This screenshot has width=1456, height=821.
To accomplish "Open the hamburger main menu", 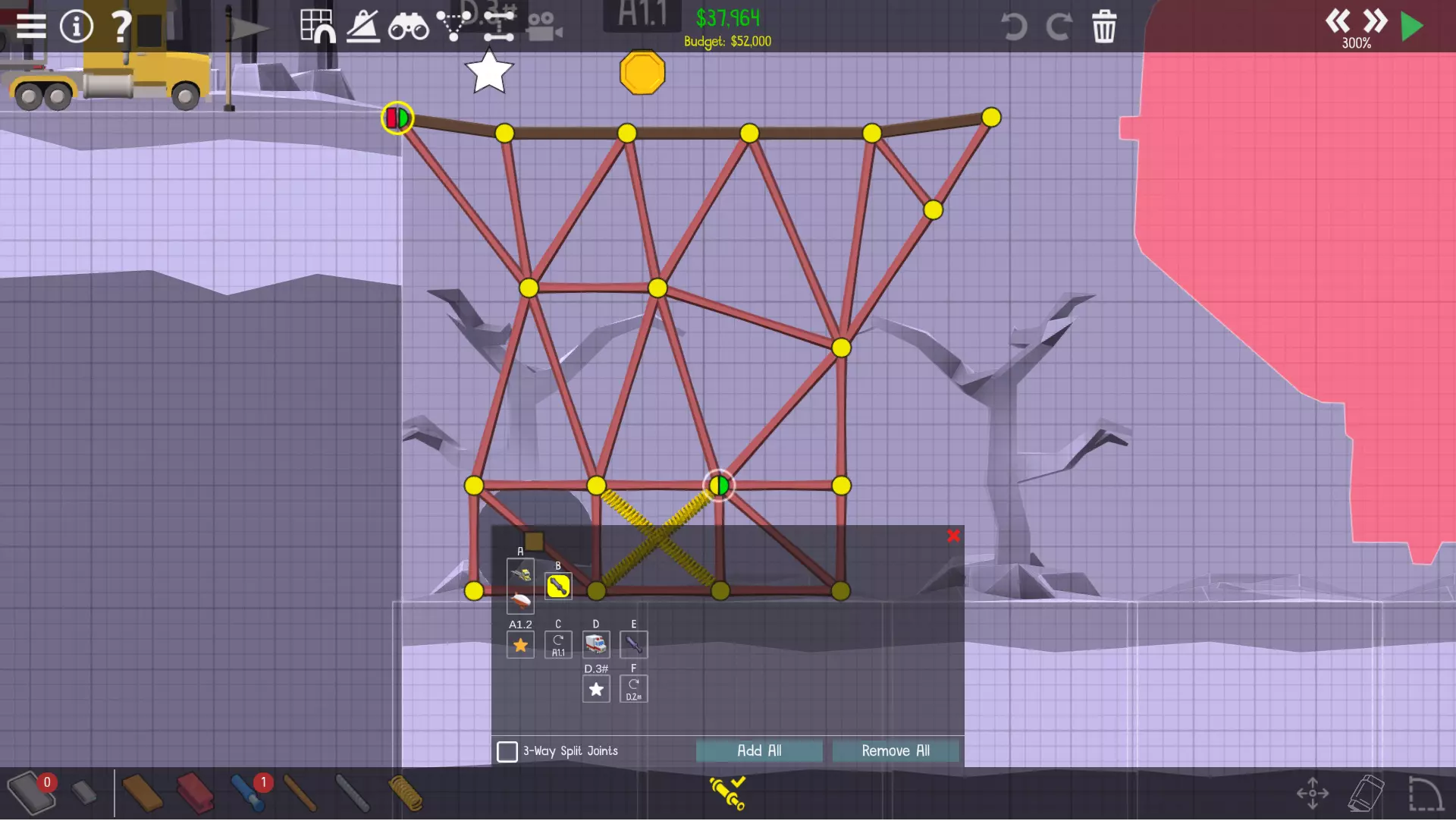I will (x=31, y=27).
